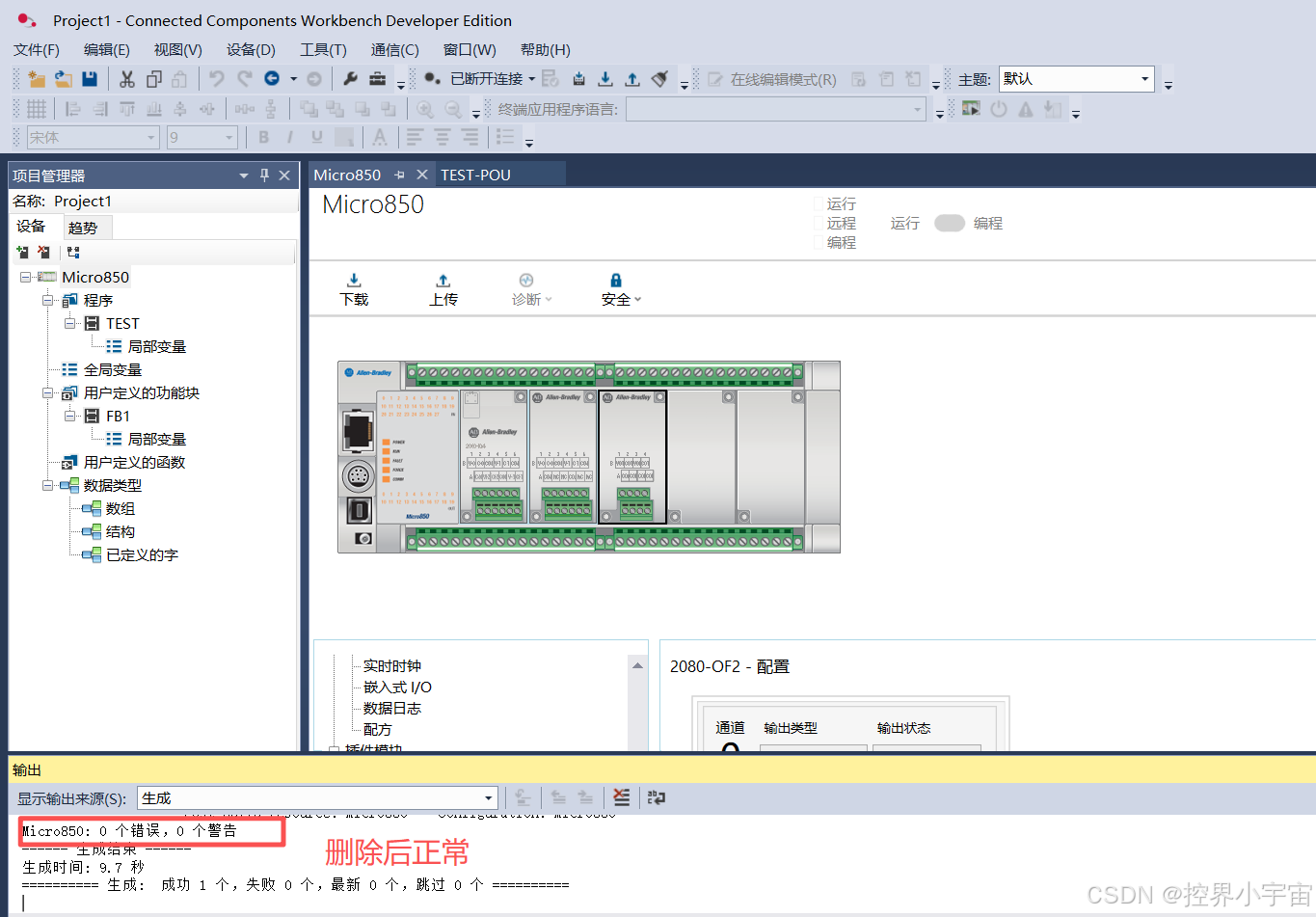Click the toolbar upload arrow icon
1316x917 pixels.
tap(632, 79)
